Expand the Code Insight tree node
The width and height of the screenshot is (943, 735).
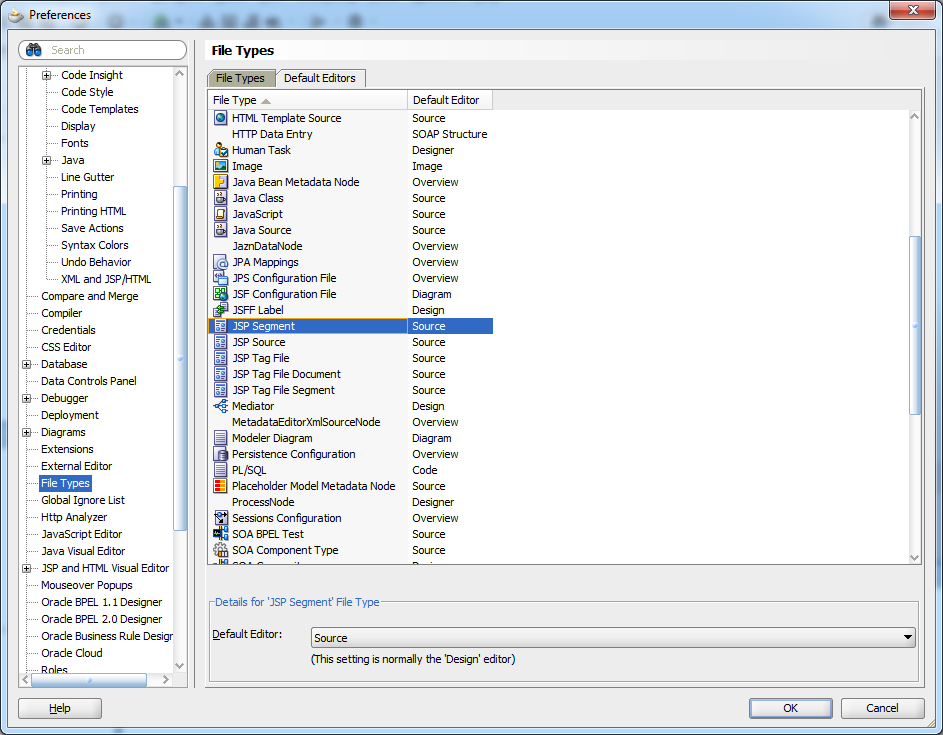click(48, 74)
